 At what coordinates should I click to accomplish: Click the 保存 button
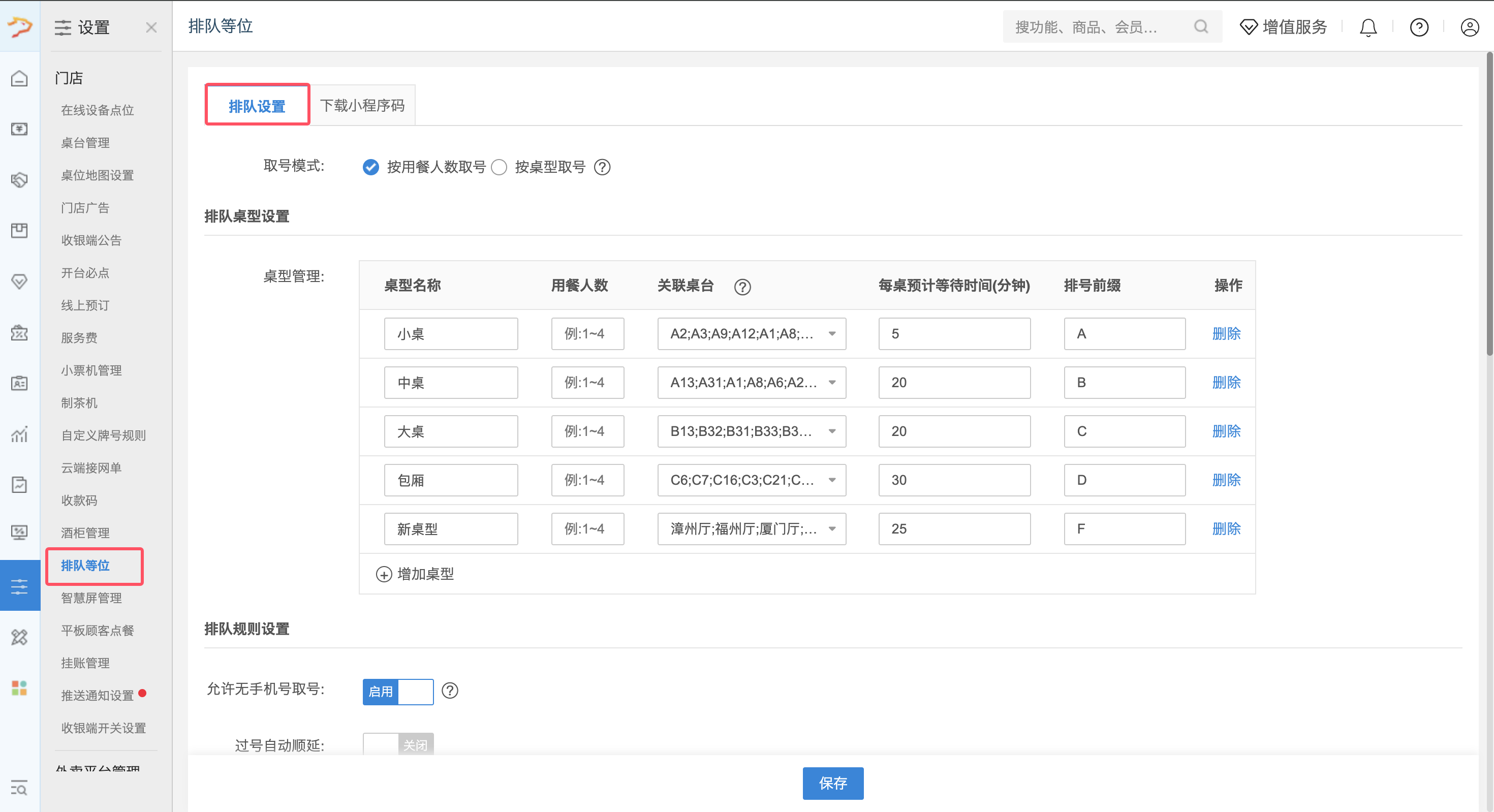pos(833,783)
